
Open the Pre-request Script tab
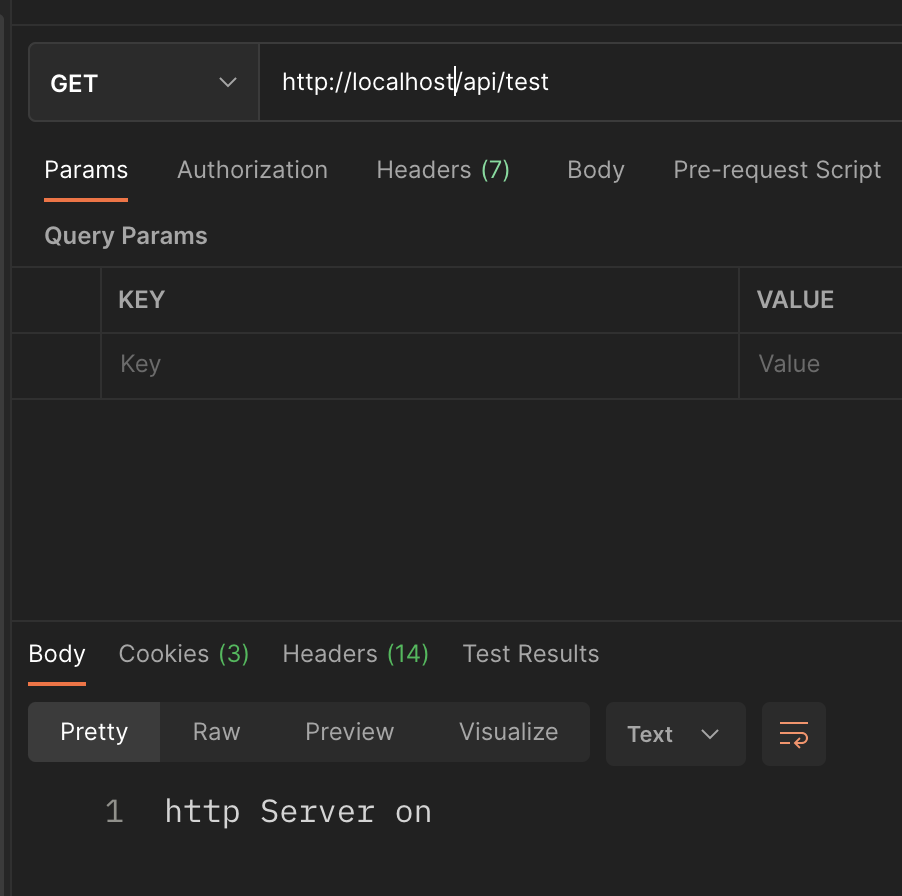(777, 170)
